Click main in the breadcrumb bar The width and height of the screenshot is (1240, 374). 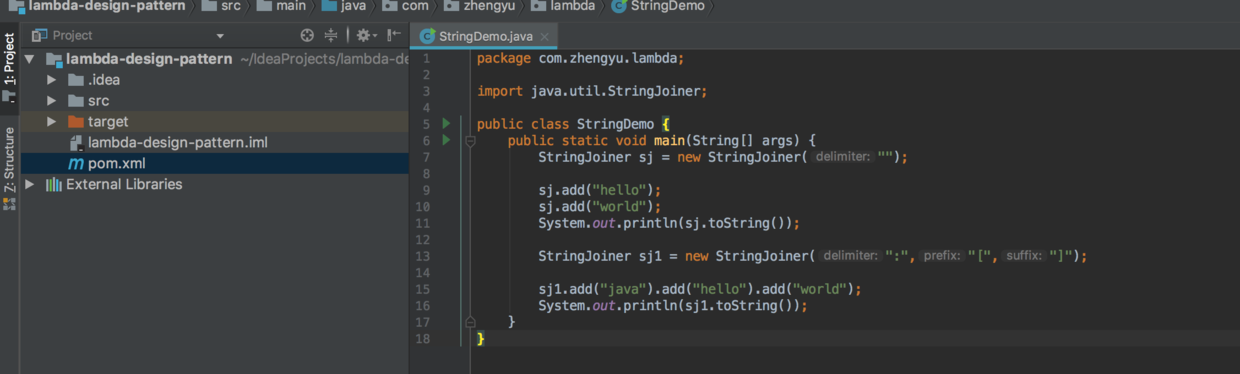pos(282,6)
